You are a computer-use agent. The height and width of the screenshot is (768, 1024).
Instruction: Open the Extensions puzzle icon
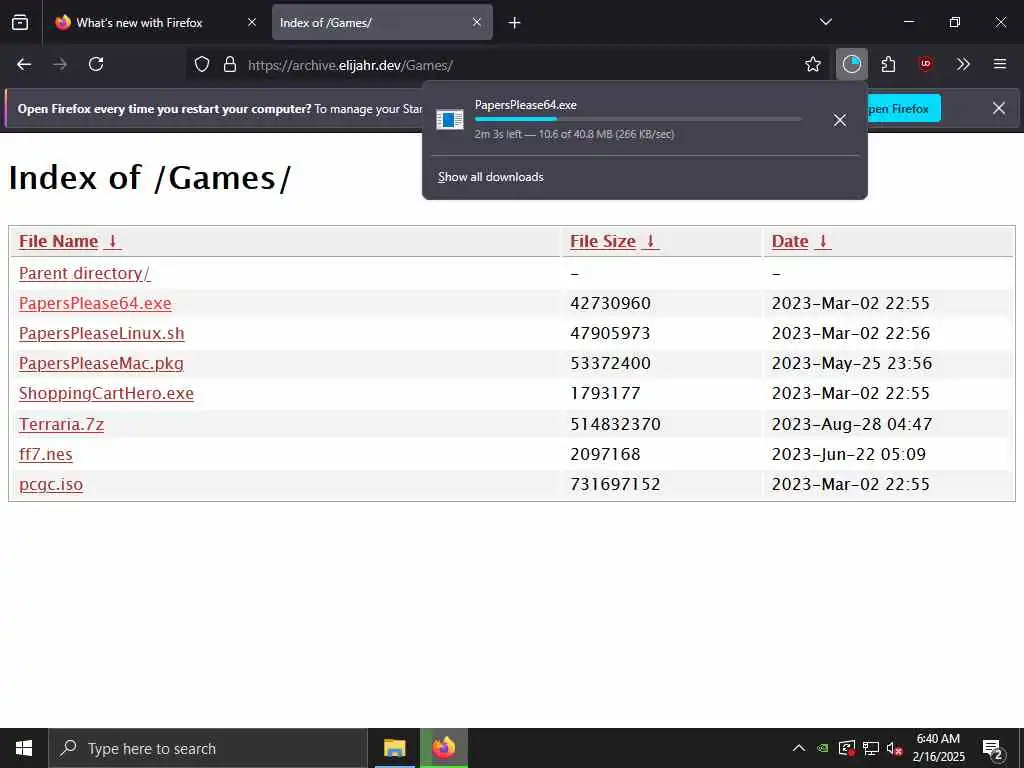click(x=888, y=64)
